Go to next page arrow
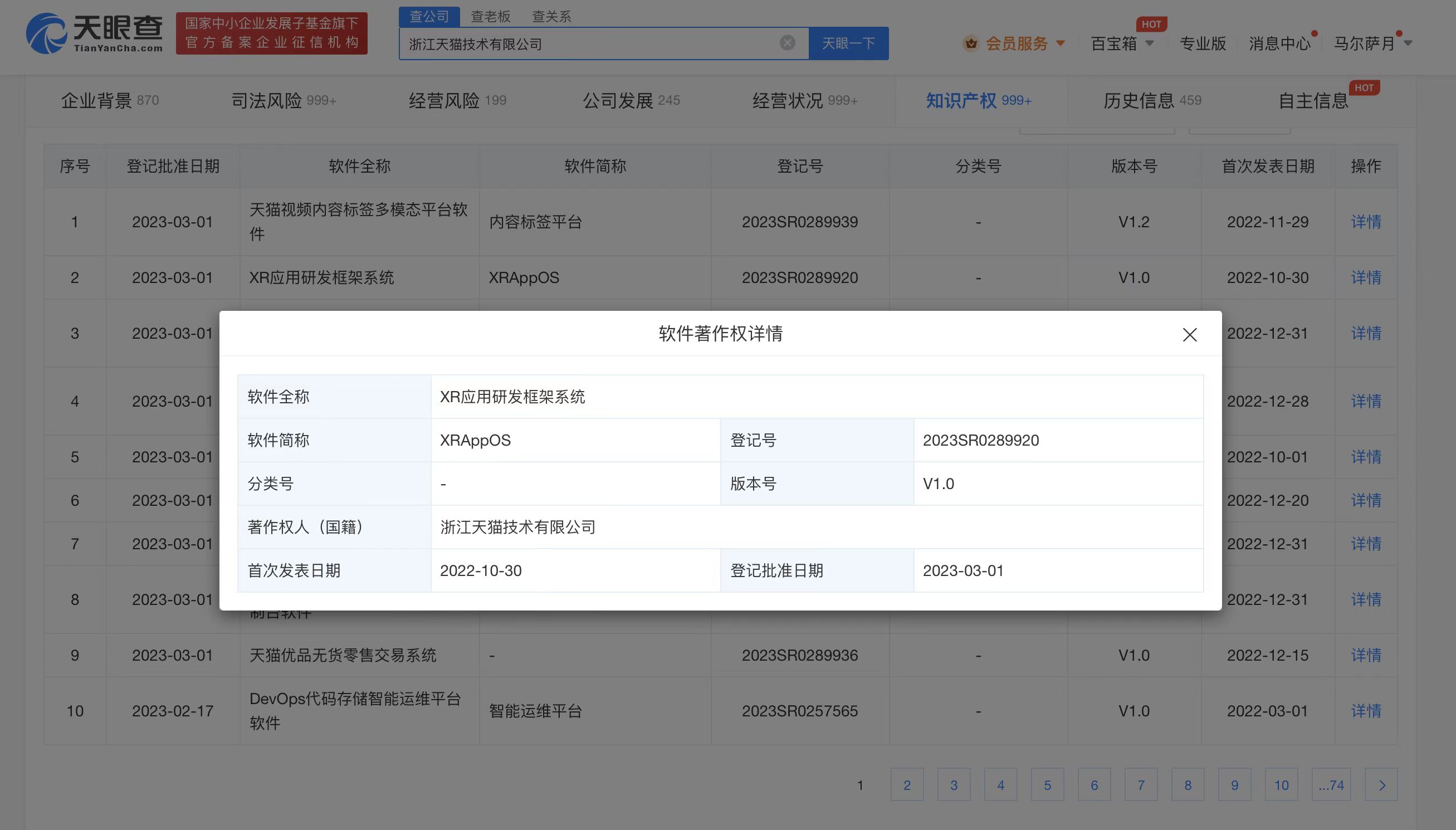1456x830 pixels. [1381, 785]
